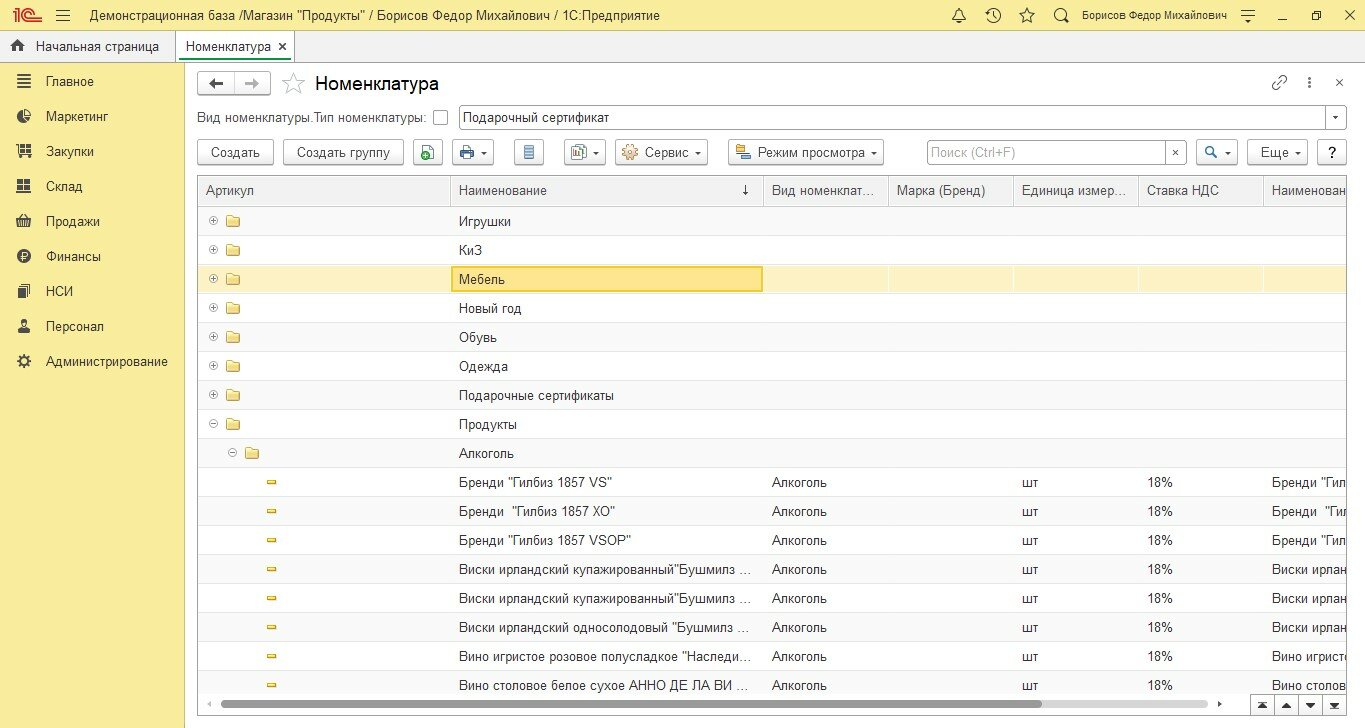
Task: Click the Склад section icon
Action: point(25,186)
